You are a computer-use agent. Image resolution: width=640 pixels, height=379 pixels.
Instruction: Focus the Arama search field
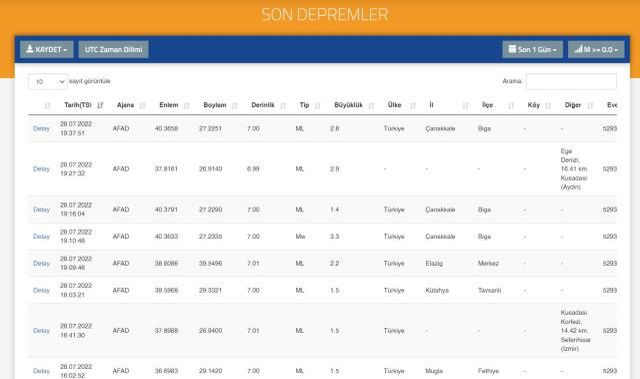coord(571,81)
